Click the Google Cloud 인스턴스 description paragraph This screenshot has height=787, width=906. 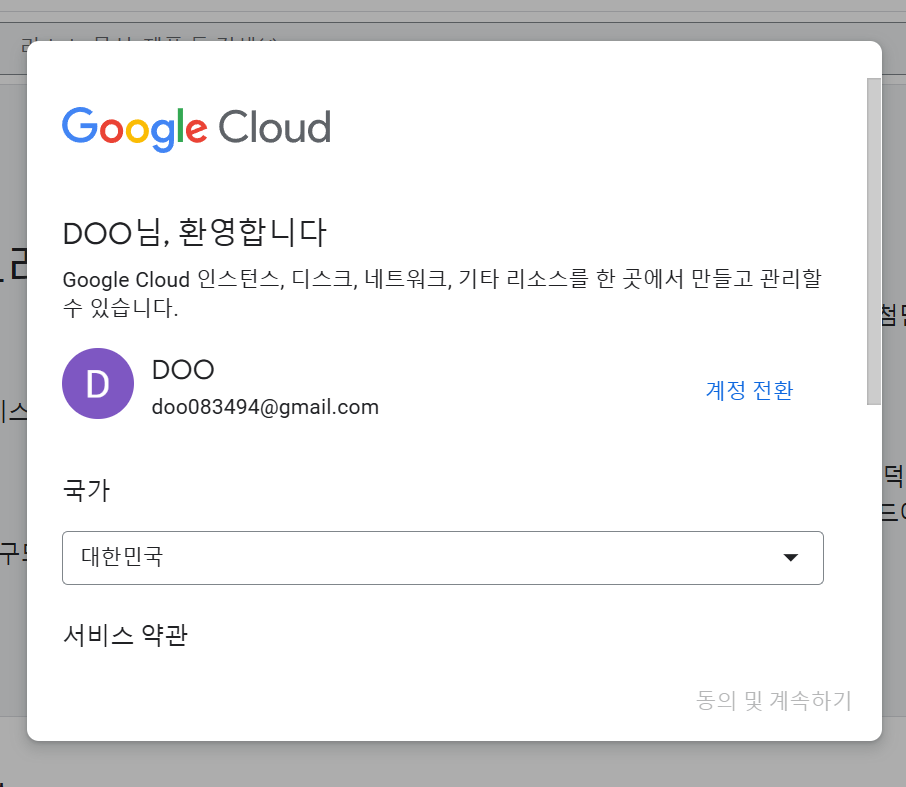[442, 294]
